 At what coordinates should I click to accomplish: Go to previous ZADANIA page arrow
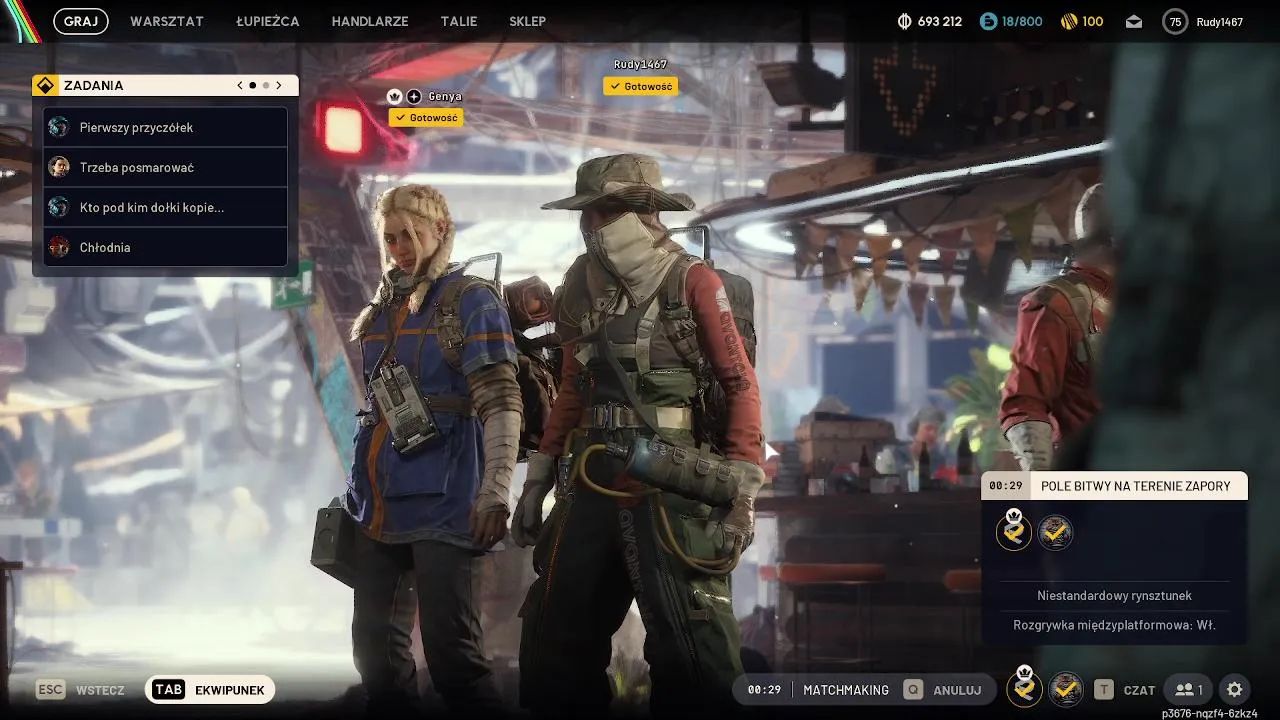tap(240, 85)
